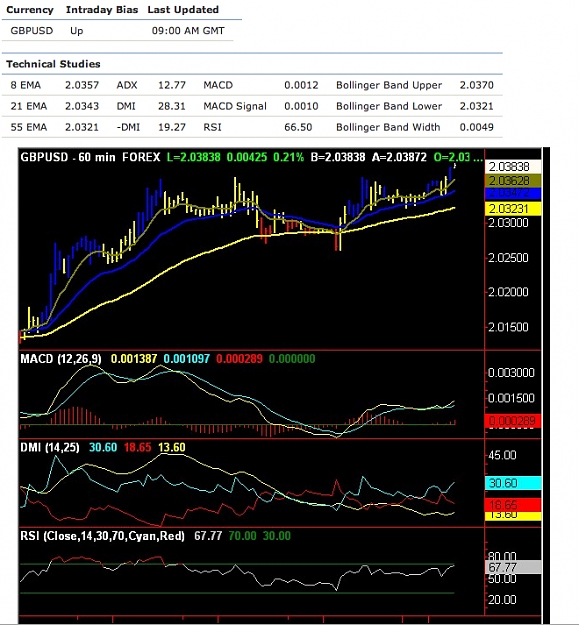Image resolution: width=579 pixels, height=625 pixels.
Task: Click the ask price A=2.03872
Action: (399, 157)
